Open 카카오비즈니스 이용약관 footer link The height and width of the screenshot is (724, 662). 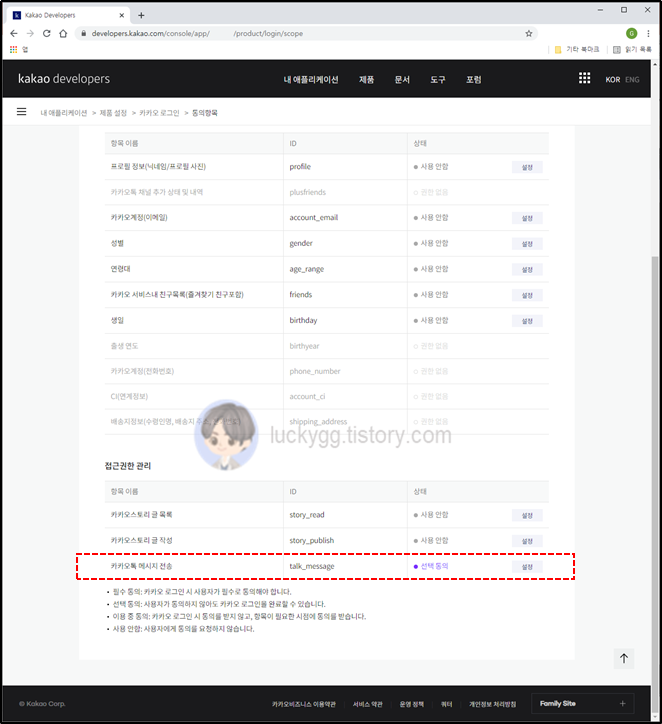pos(304,704)
